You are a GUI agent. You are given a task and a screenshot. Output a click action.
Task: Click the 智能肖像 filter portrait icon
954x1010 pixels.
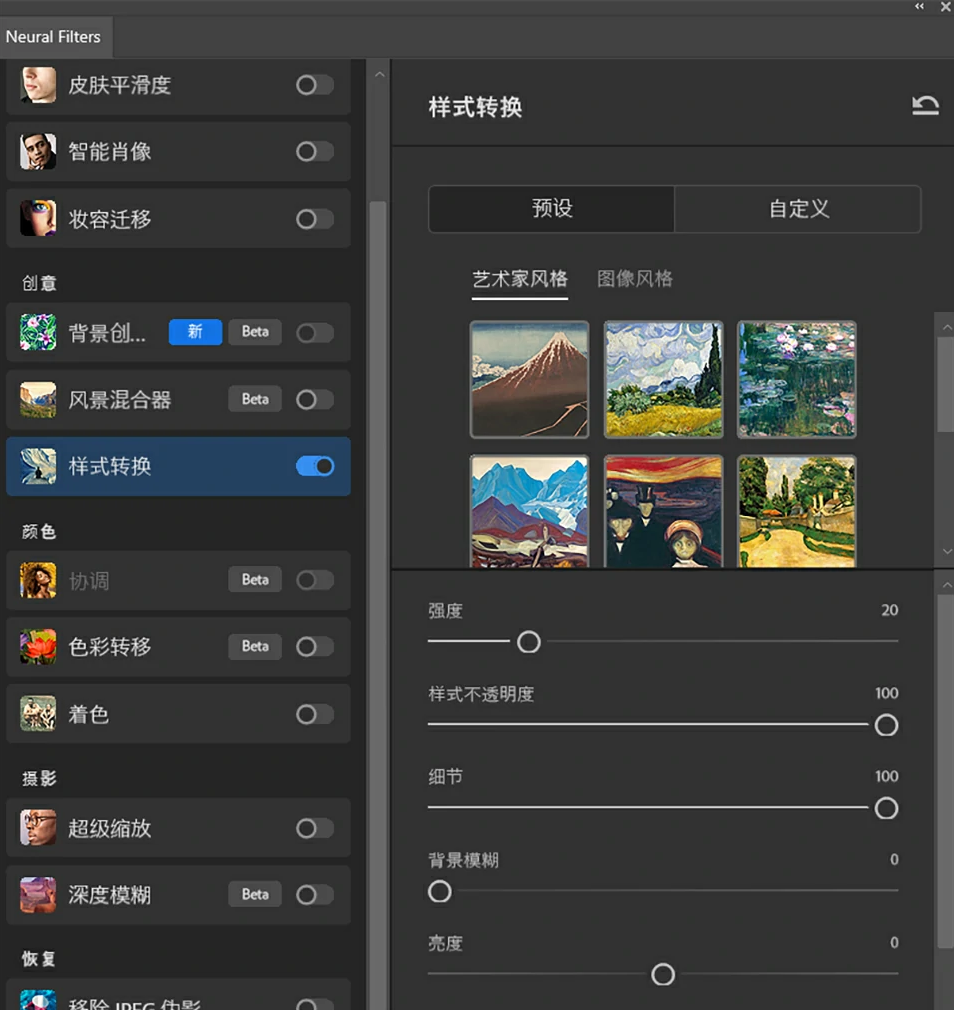point(38,151)
